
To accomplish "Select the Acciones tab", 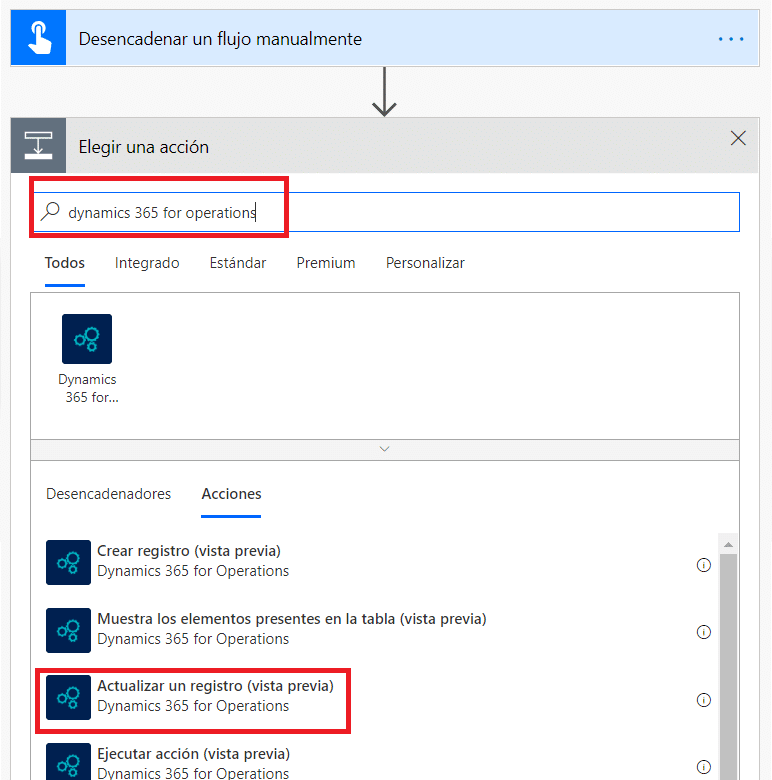I will [x=231, y=493].
